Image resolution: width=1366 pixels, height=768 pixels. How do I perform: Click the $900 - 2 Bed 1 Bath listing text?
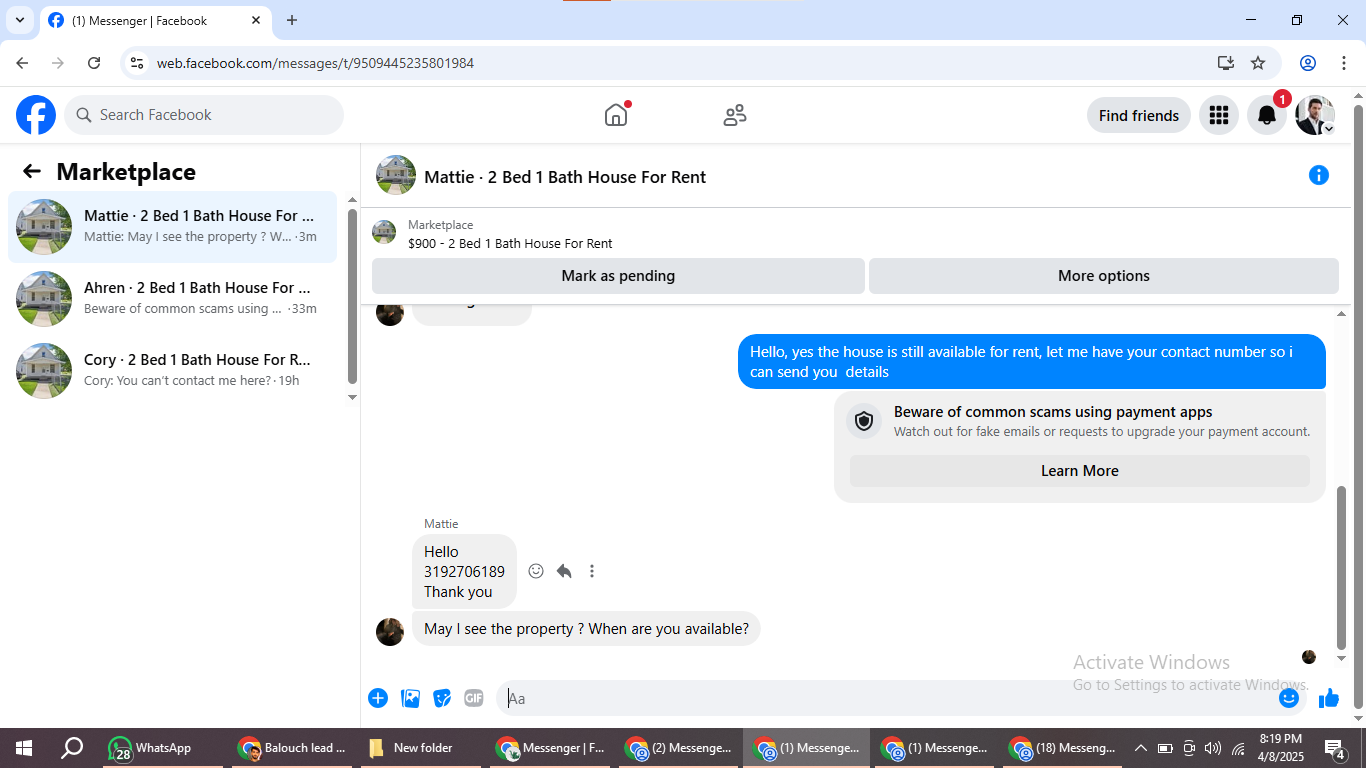(510, 243)
